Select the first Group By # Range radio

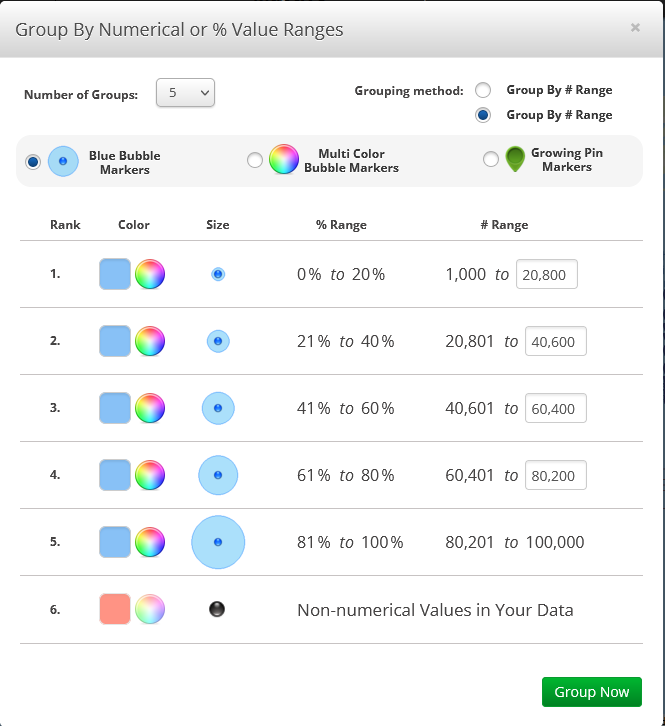pos(483,90)
